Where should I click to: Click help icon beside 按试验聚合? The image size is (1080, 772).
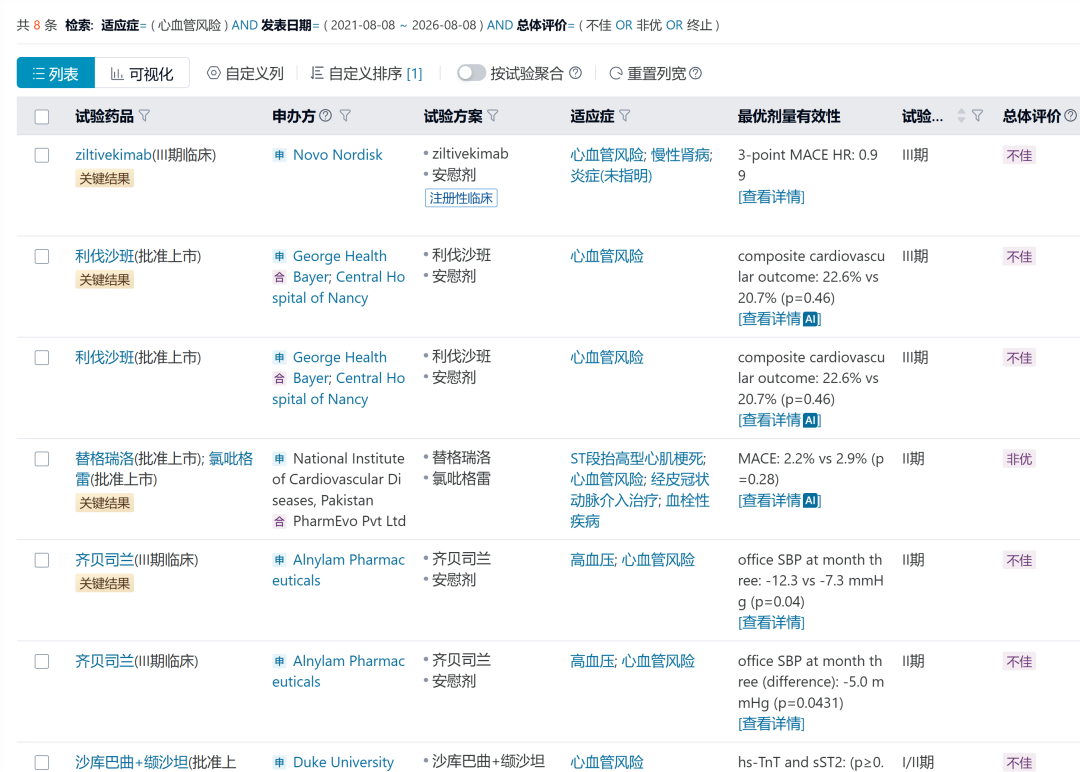tap(576, 72)
